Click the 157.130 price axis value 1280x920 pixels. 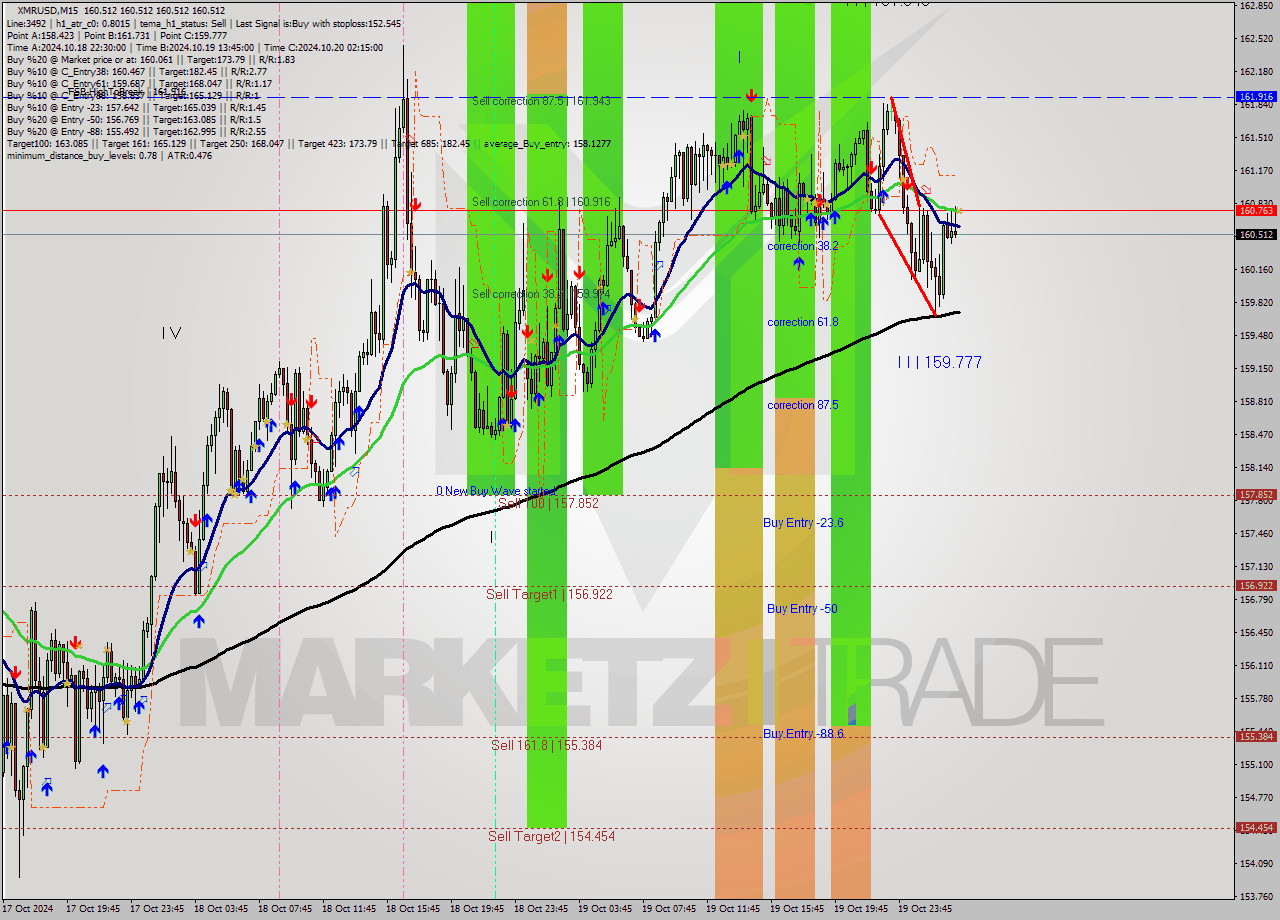(x=1256, y=567)
